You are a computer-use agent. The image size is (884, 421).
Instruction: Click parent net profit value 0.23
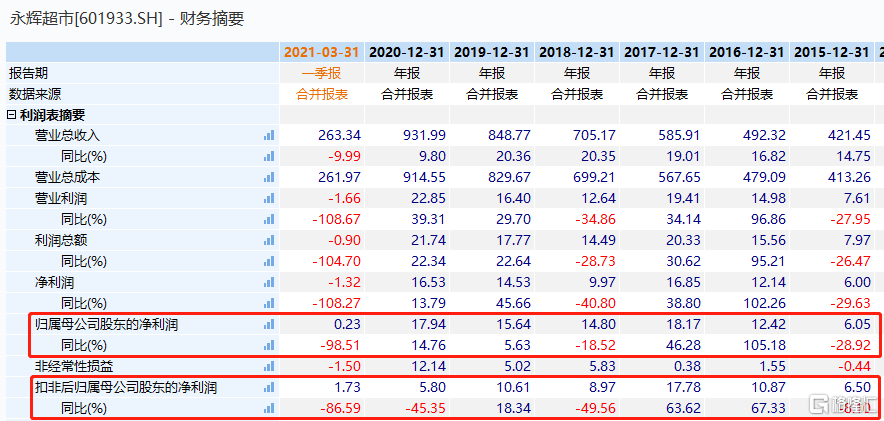click(x=347, y=325)
